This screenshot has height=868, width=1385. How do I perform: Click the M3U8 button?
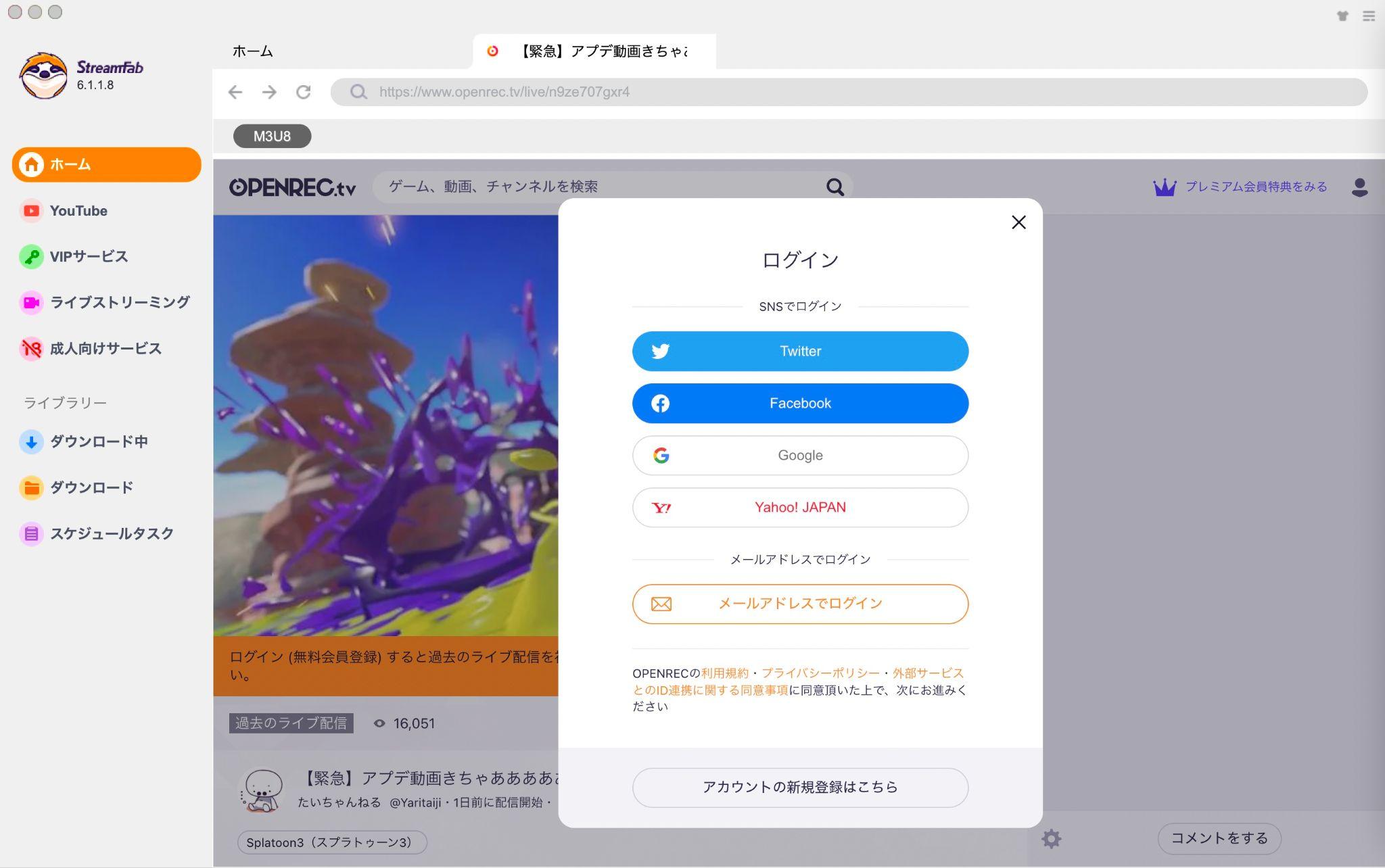click(x=272, y=136)
